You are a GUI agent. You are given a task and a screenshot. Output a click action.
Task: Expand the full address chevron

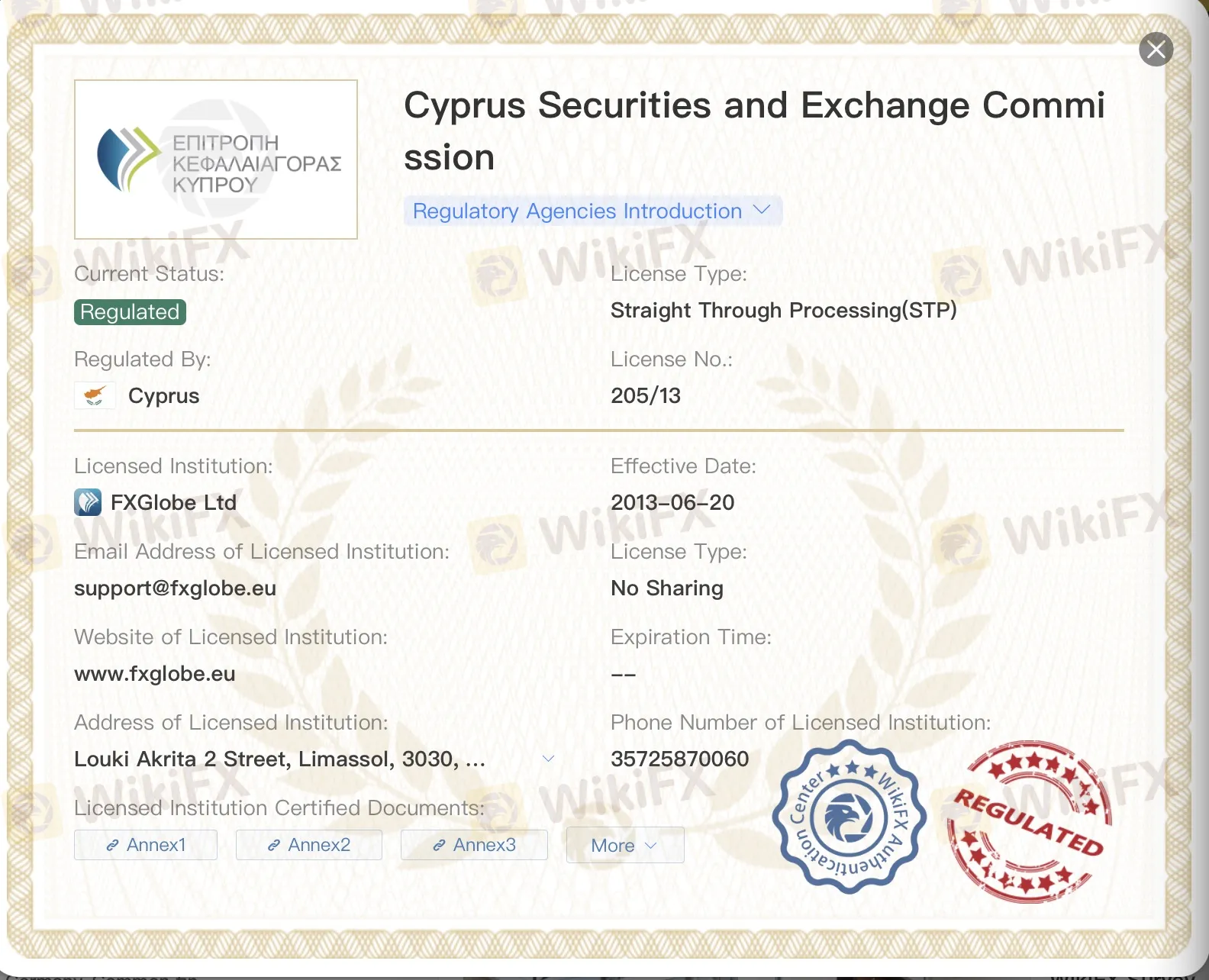coord(548,759)
